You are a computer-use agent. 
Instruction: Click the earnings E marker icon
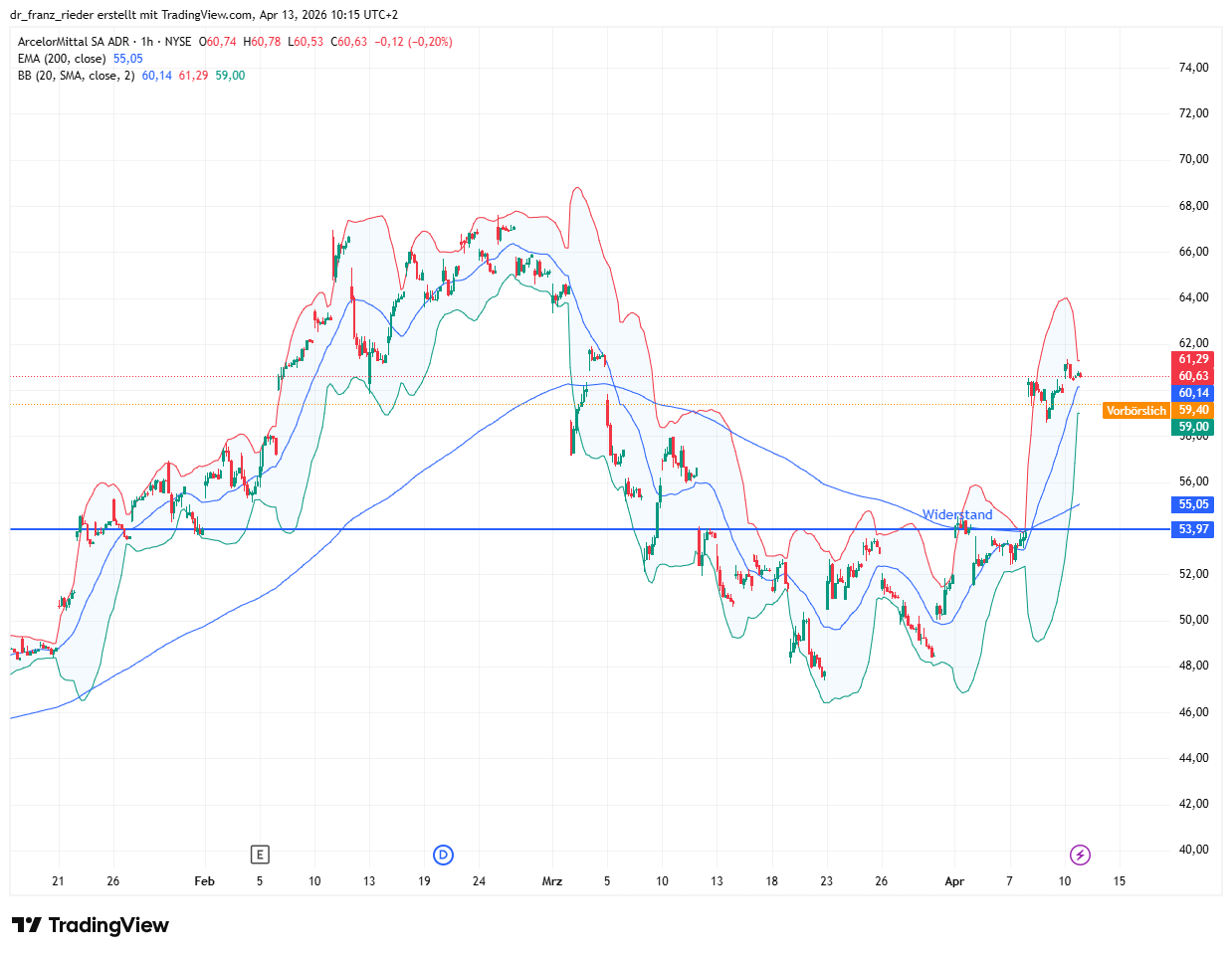point(260,855)
